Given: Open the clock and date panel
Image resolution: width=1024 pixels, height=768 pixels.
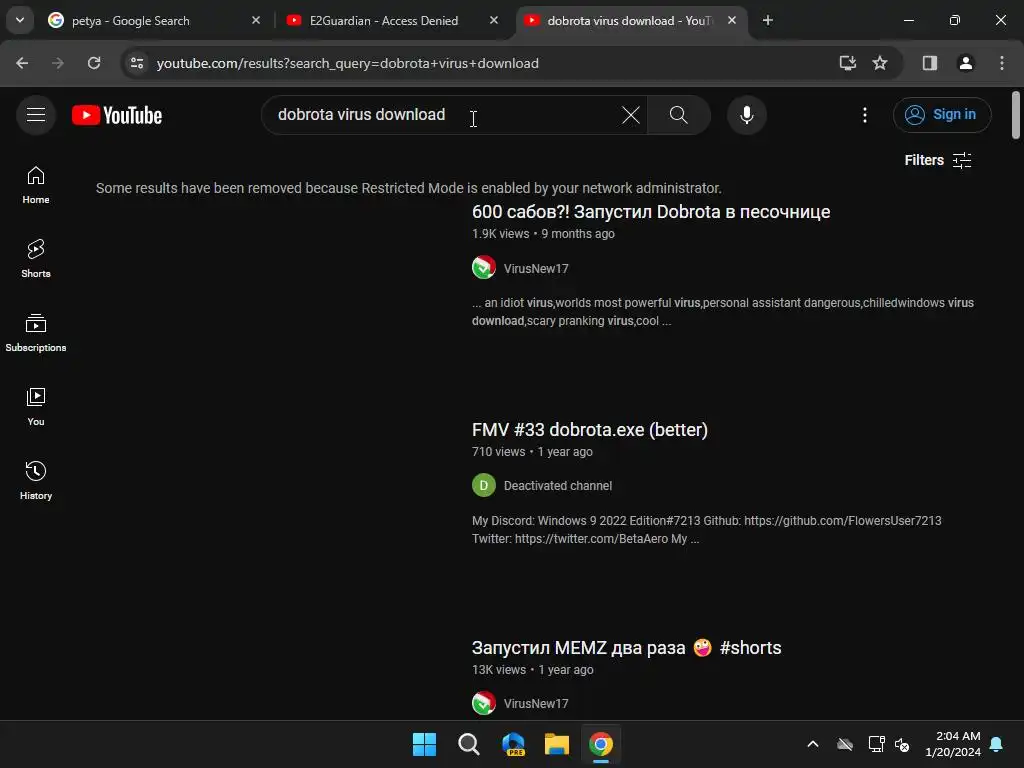Looking at the screenshot, I should 953,744.
